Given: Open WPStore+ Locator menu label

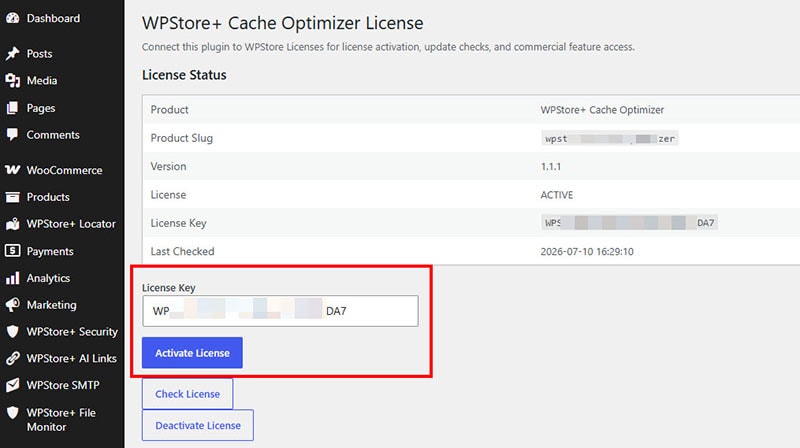Looking at the screenshot, I should pos(71,224).
